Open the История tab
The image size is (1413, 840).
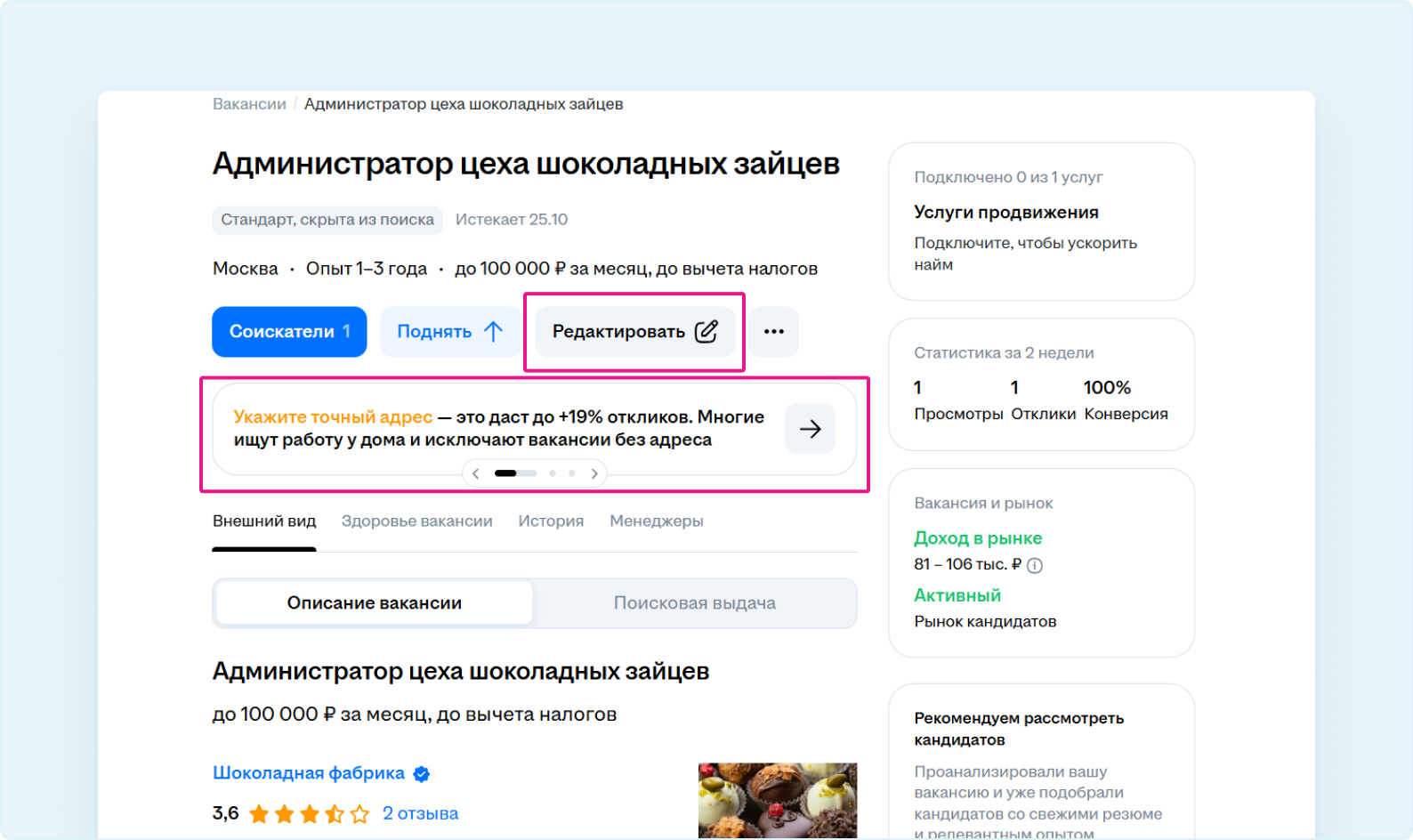551,521
